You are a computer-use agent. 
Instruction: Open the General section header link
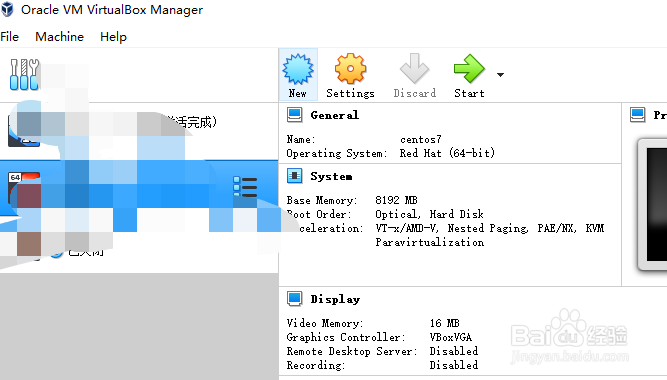pos(334,115)
